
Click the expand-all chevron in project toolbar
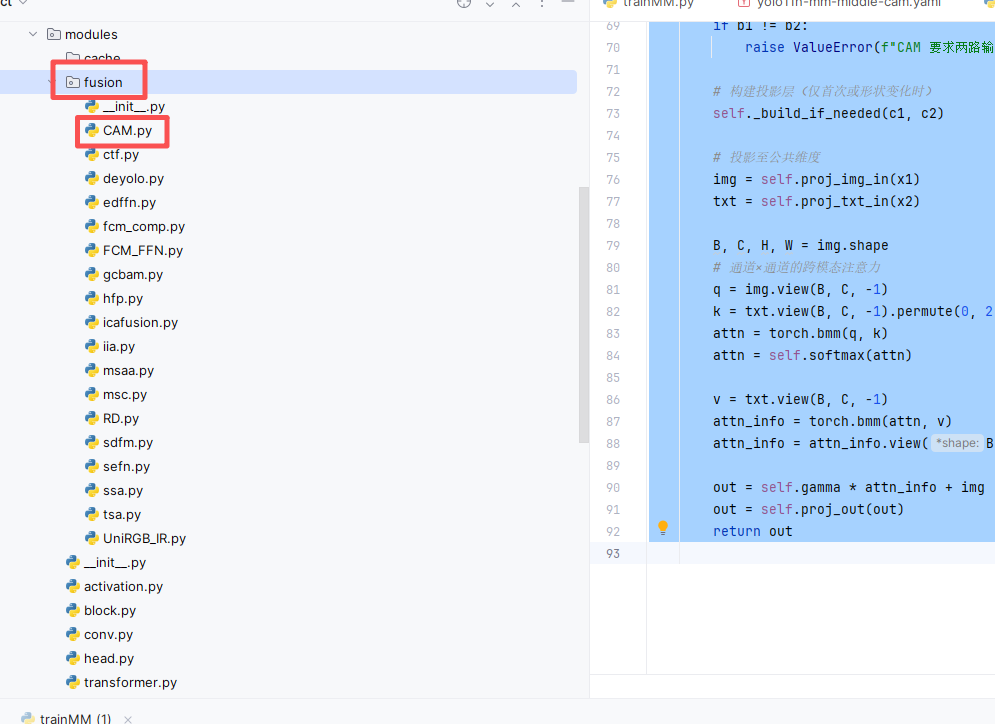[x=490, y=4]
